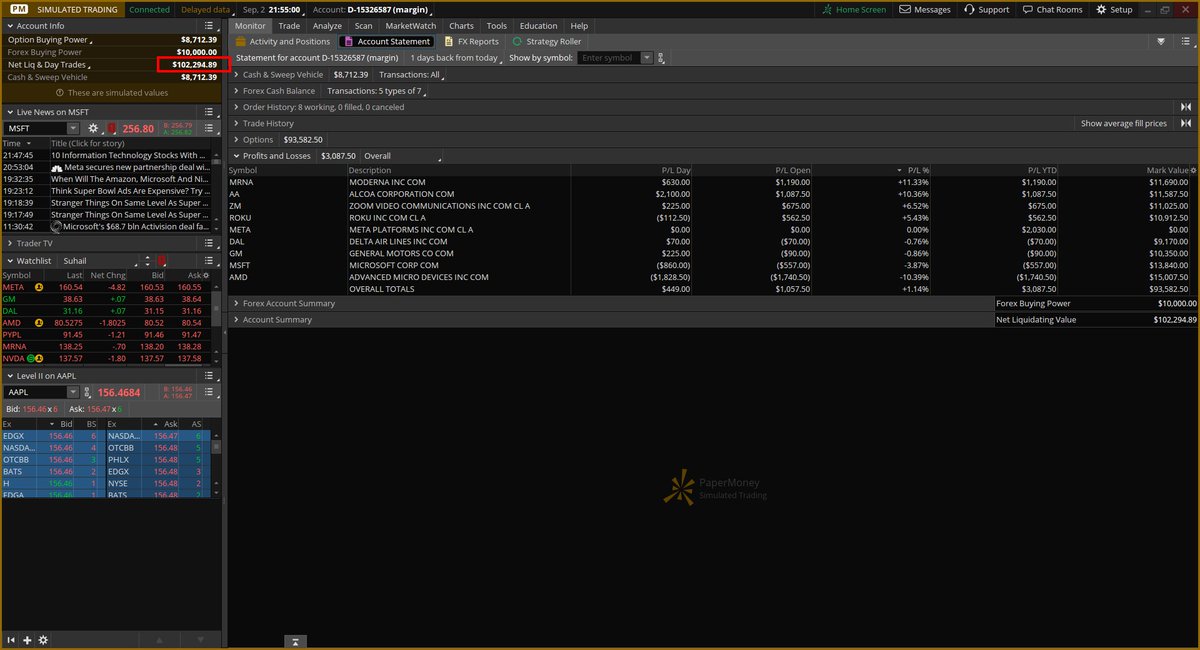Switch to Charts tab

(462, 26)
